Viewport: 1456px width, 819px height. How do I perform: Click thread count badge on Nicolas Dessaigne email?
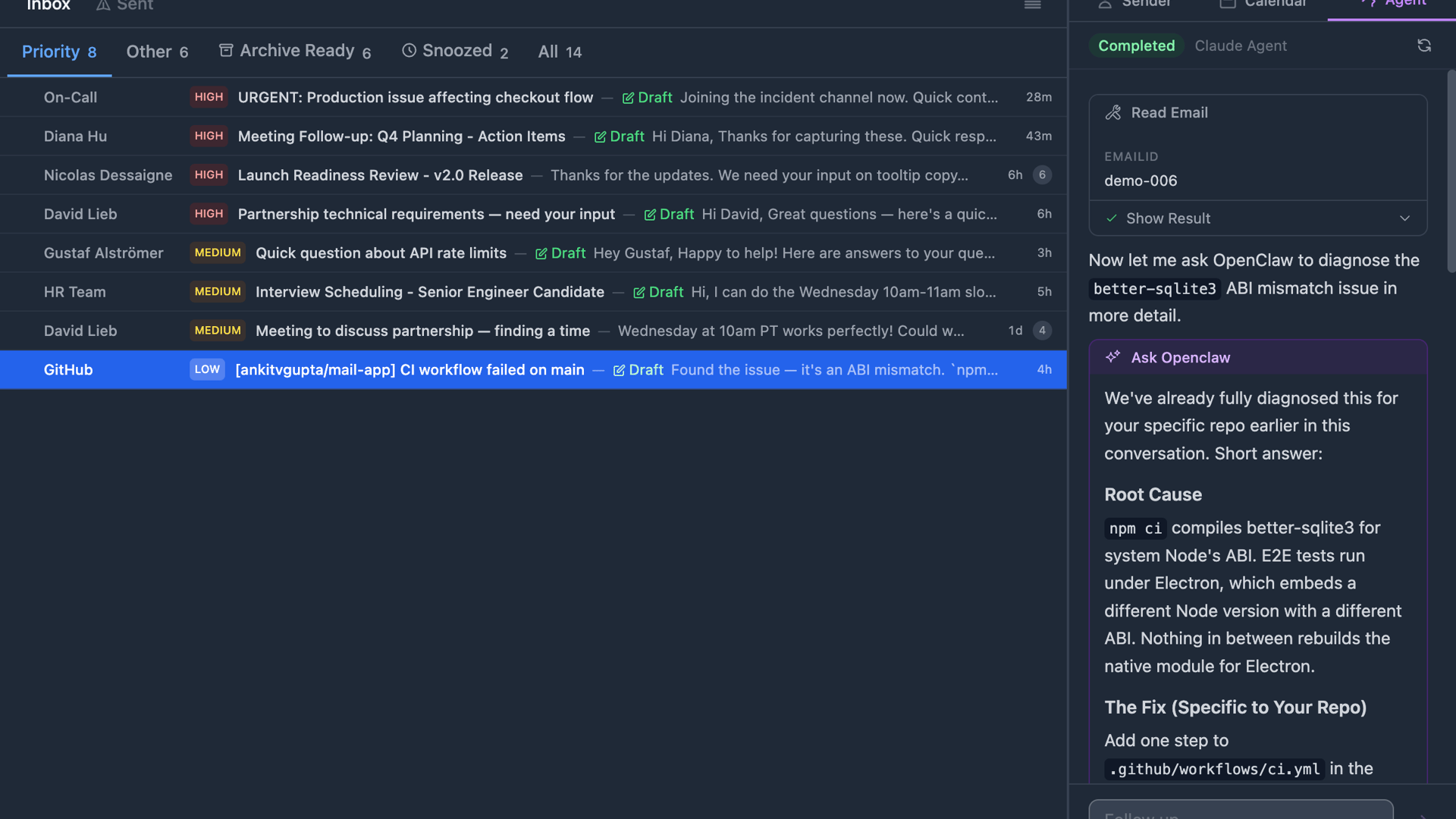1042,175
